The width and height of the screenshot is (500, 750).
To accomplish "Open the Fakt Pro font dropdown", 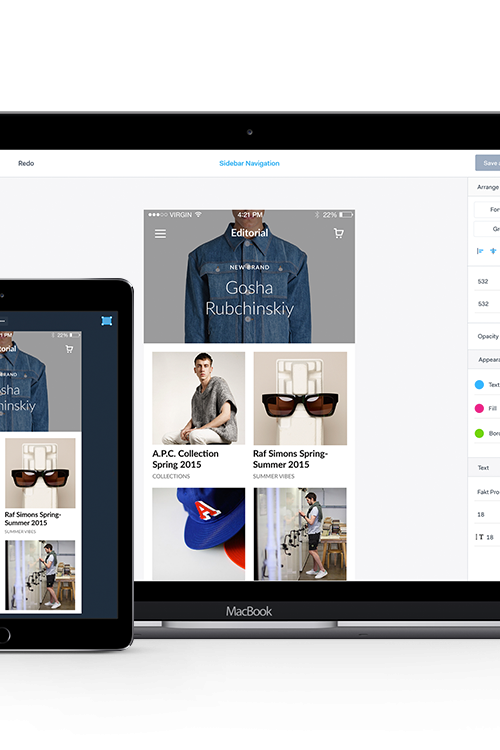I will coord(488,492).
